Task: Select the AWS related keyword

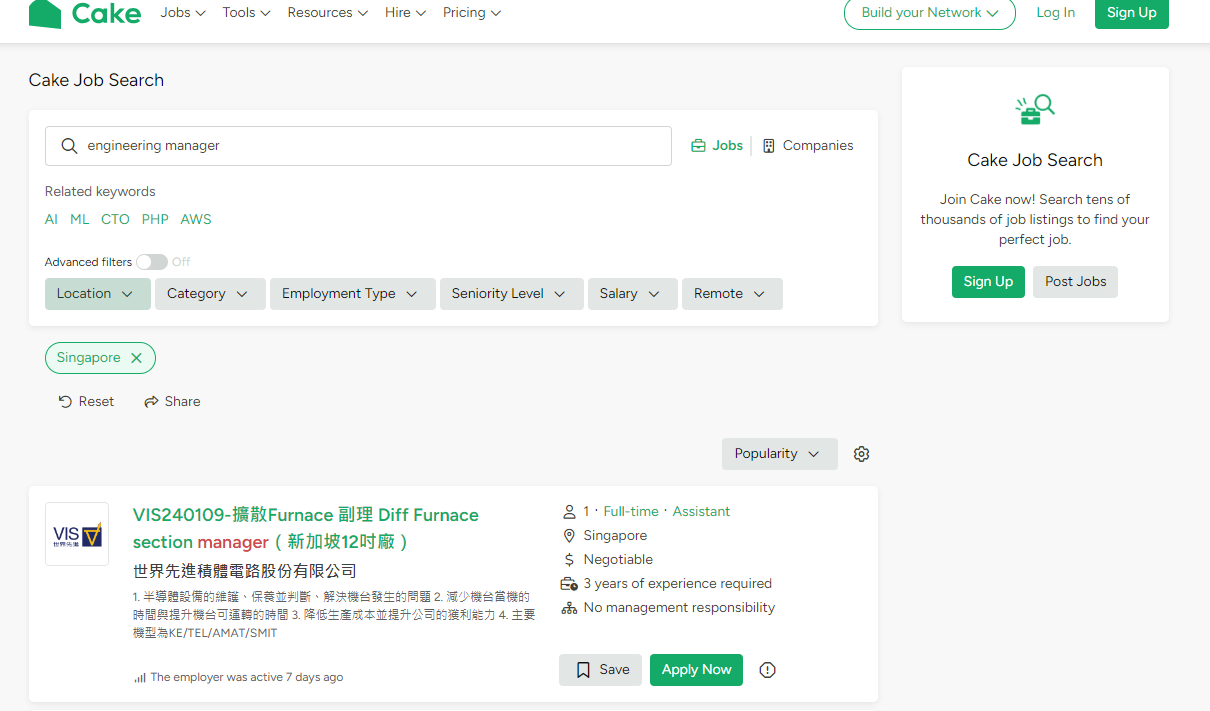Action: click(x=196, y=220)
